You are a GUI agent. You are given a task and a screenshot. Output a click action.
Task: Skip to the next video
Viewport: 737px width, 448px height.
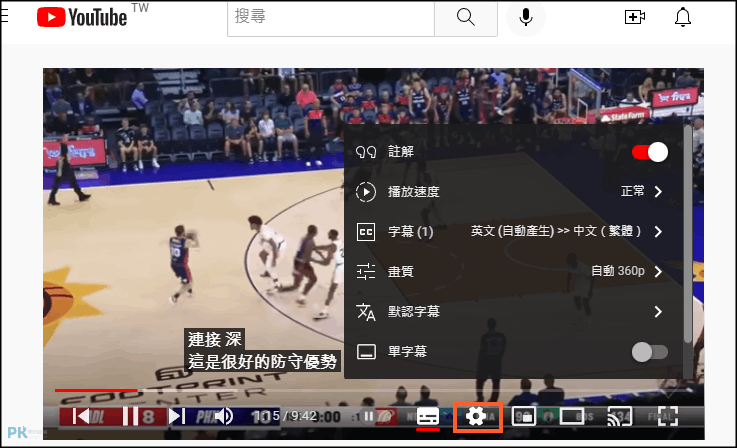(x=177, y=417)
